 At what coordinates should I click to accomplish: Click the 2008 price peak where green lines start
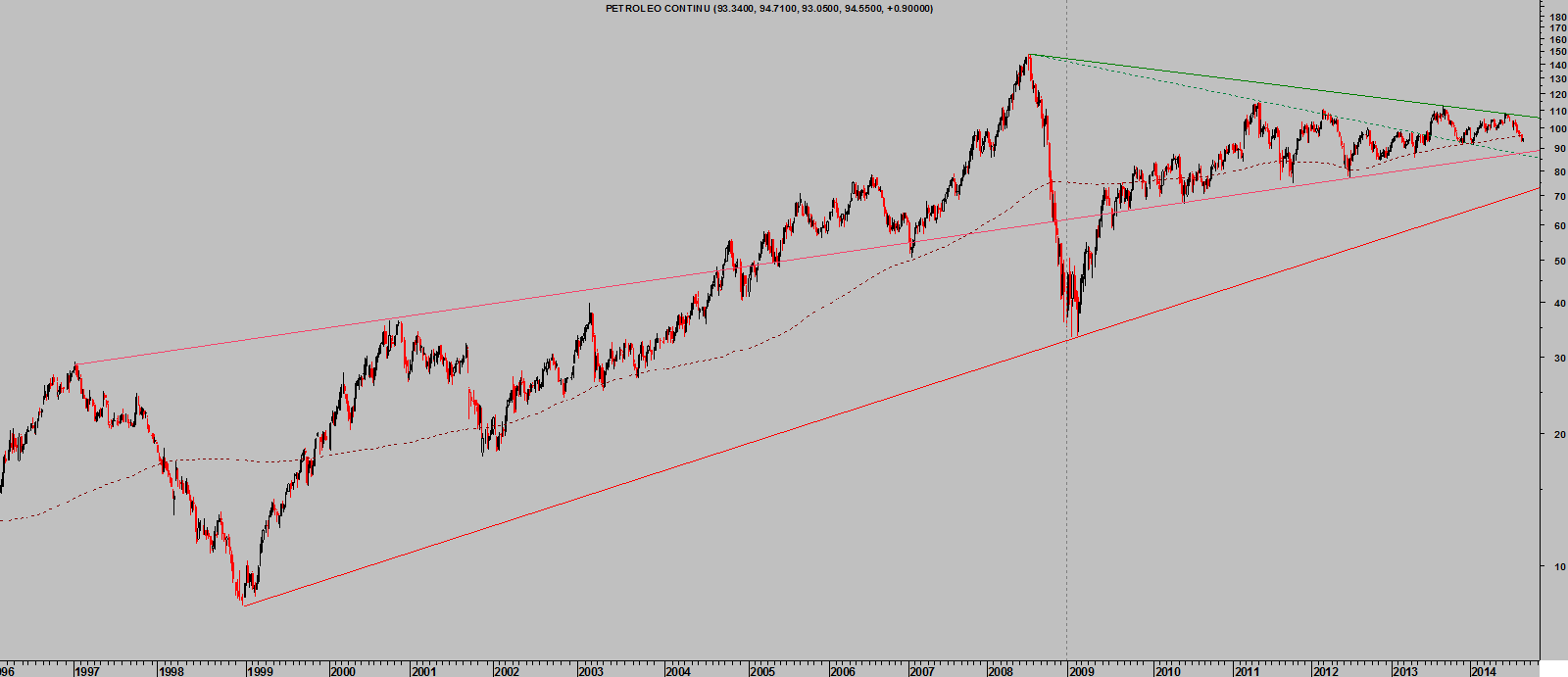[x=1028, y=56]
